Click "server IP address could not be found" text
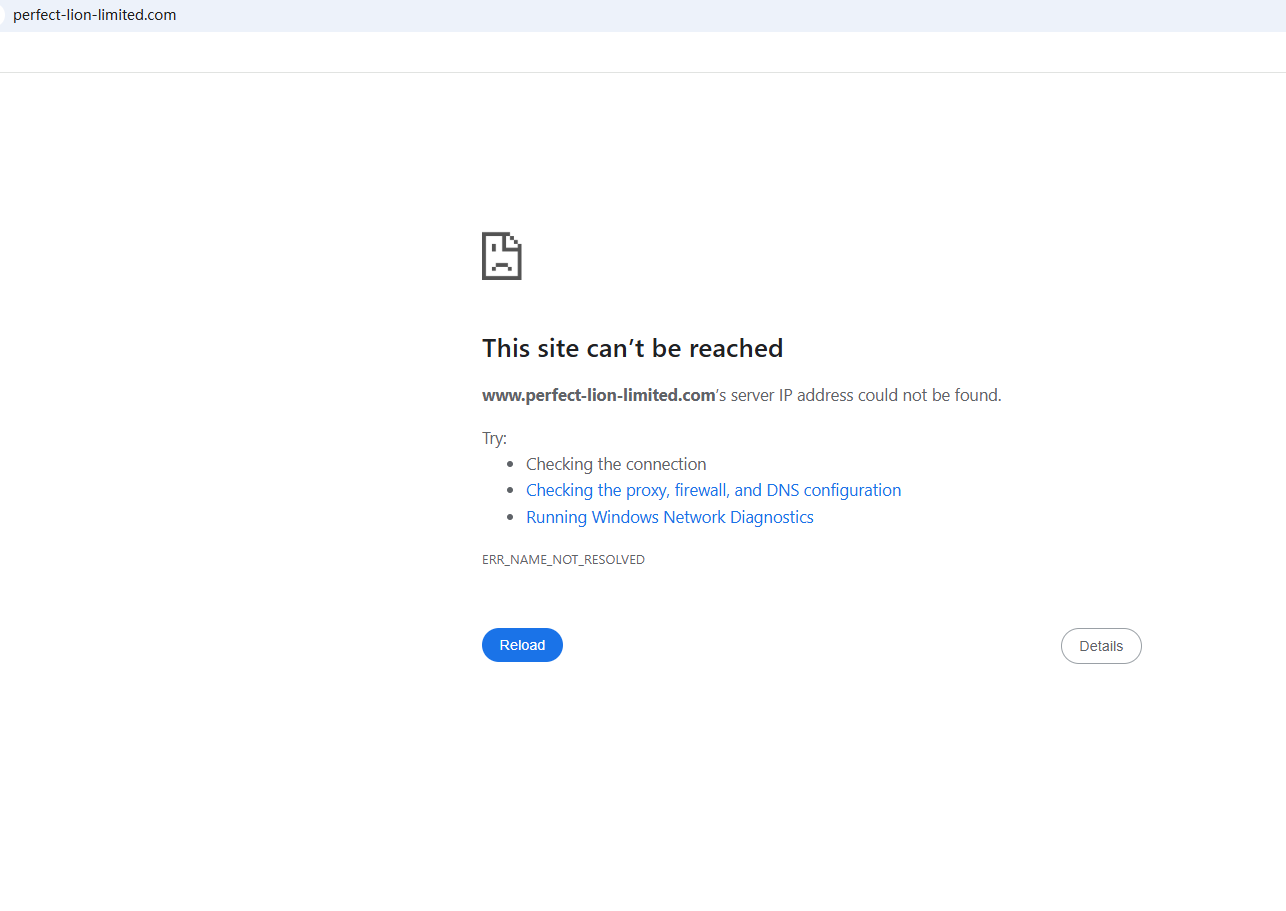This screenshot has width=1286, height=911. pos(866,395)
